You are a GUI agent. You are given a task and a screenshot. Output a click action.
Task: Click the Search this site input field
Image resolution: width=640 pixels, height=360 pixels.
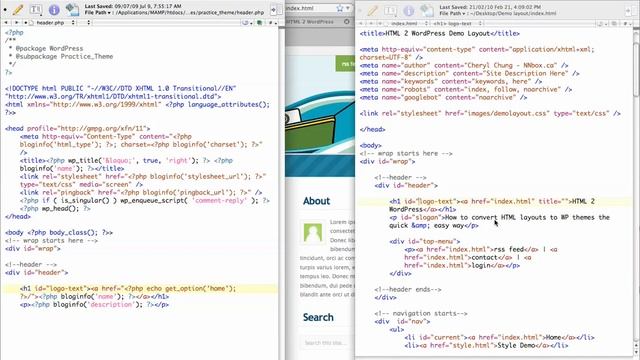[328, 342]
